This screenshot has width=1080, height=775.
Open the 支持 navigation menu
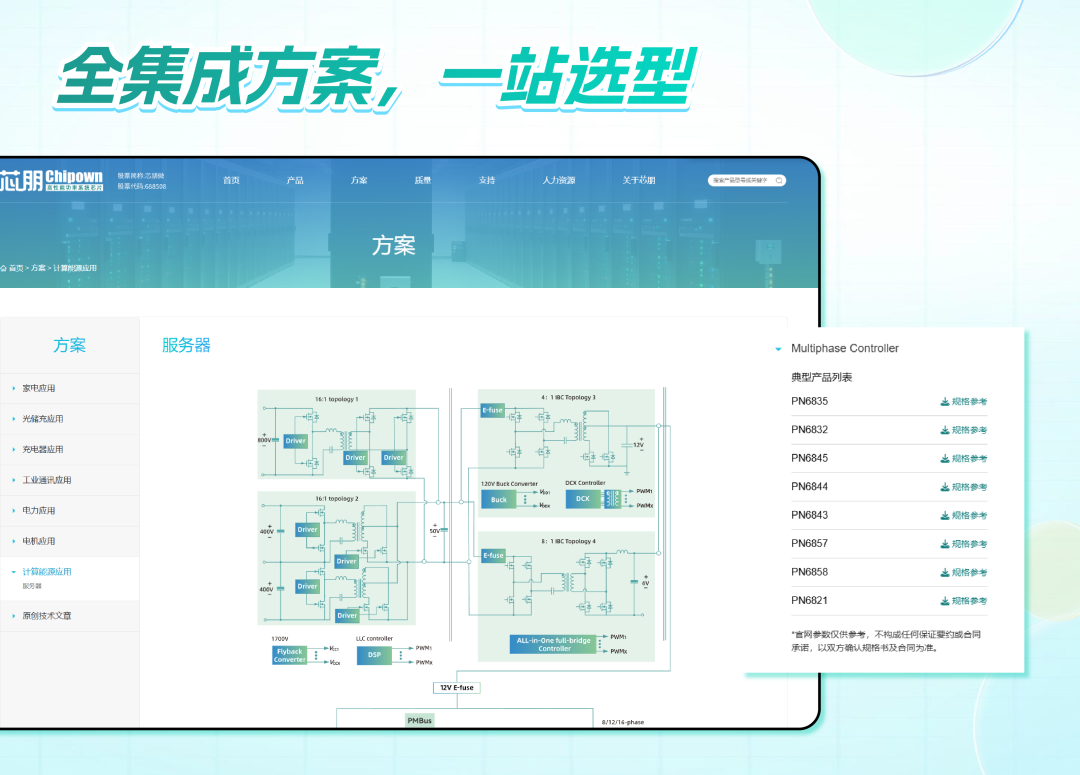pos(486,180)
